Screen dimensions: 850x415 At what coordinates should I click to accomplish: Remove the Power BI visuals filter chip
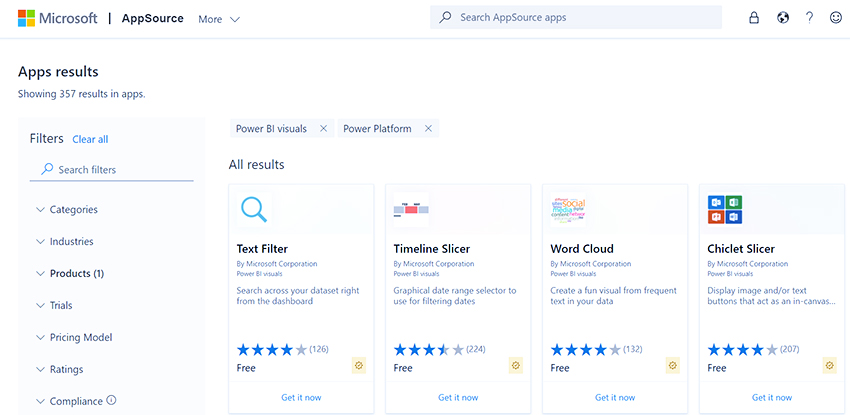pyautogui.click(x=324, y=129)
